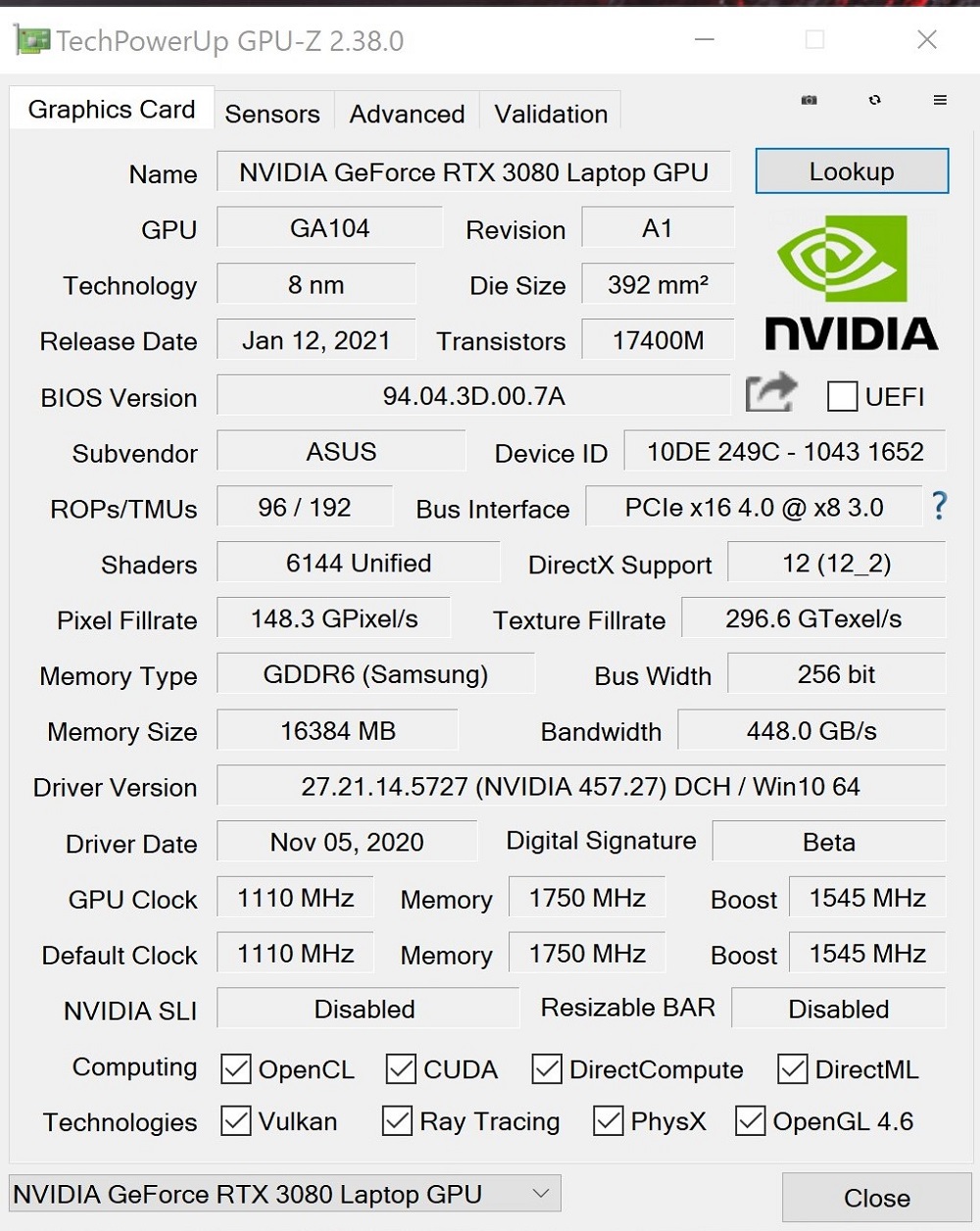Toggle the DirectML checkbox

[x=792, y=1068]
